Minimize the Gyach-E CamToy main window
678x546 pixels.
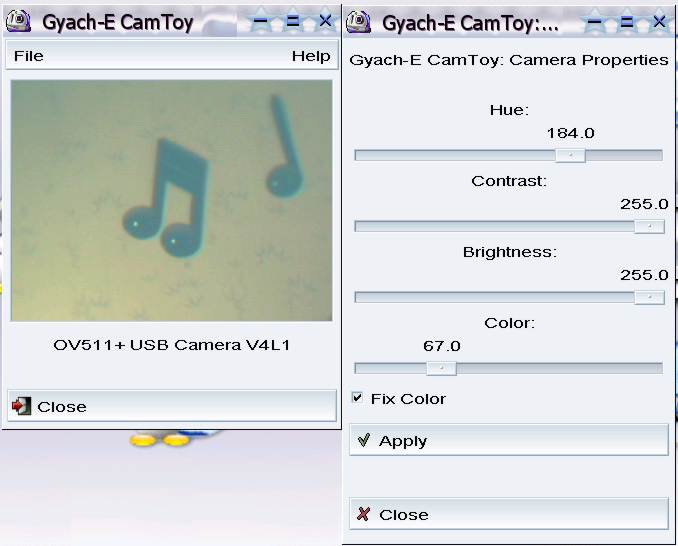click(260, 21)
